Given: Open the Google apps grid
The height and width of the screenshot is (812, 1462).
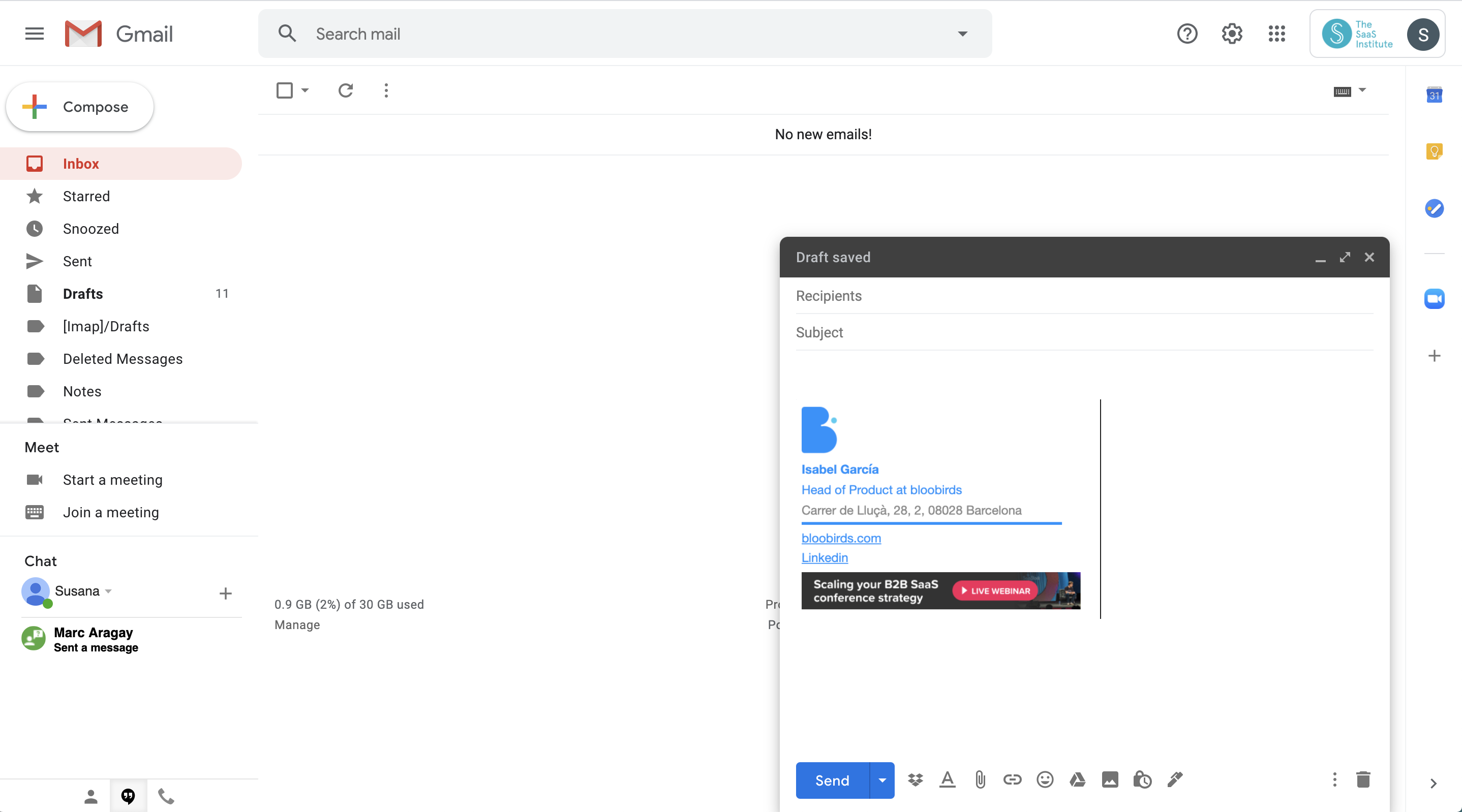Looking at the screenshot, I should [1276, 34].
